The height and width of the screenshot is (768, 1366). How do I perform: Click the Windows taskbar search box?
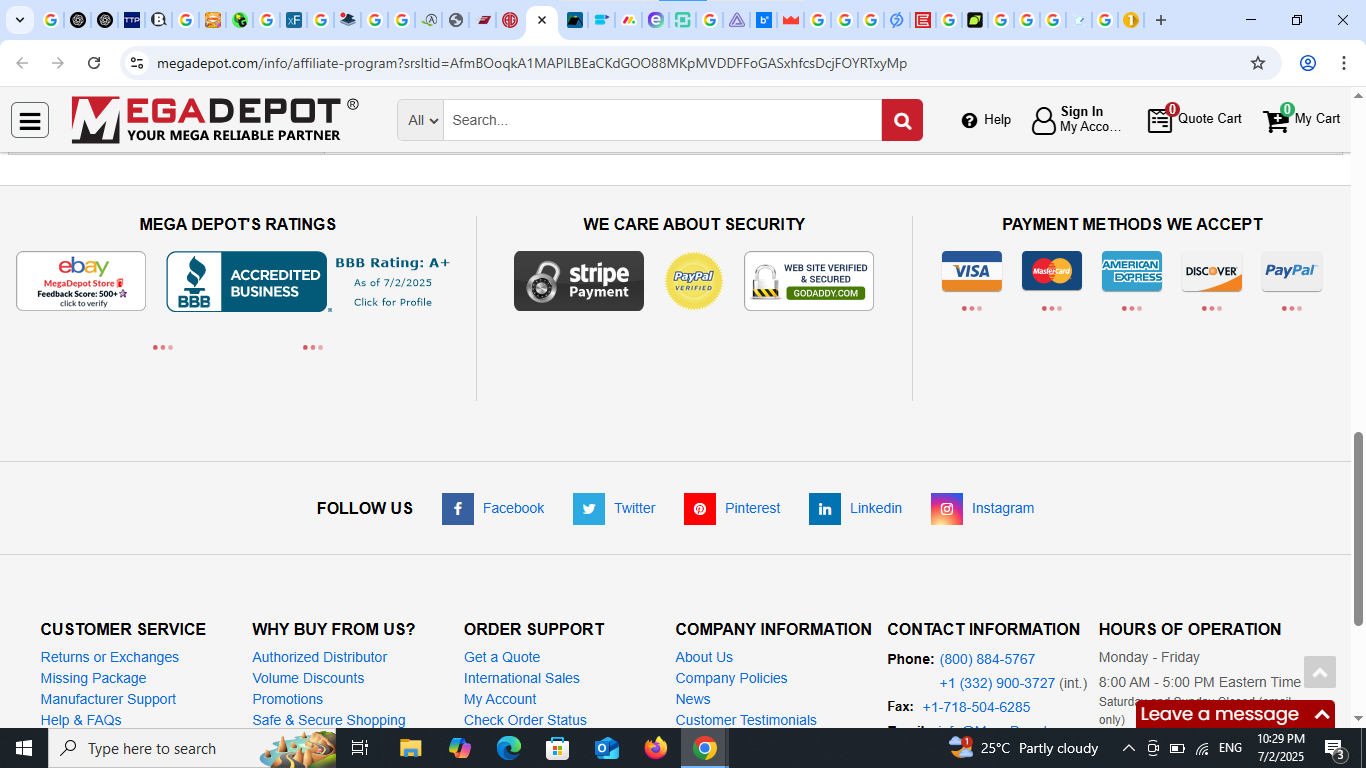pyautogui.click(x=193, y=748)
